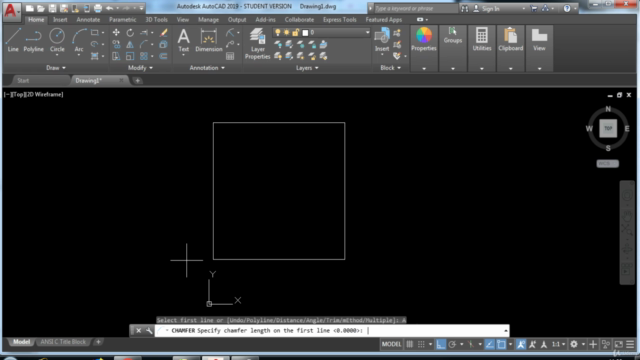The image size is (640, 360).
Task: Click the Table icon in Annotation
Action: [230, 56]
